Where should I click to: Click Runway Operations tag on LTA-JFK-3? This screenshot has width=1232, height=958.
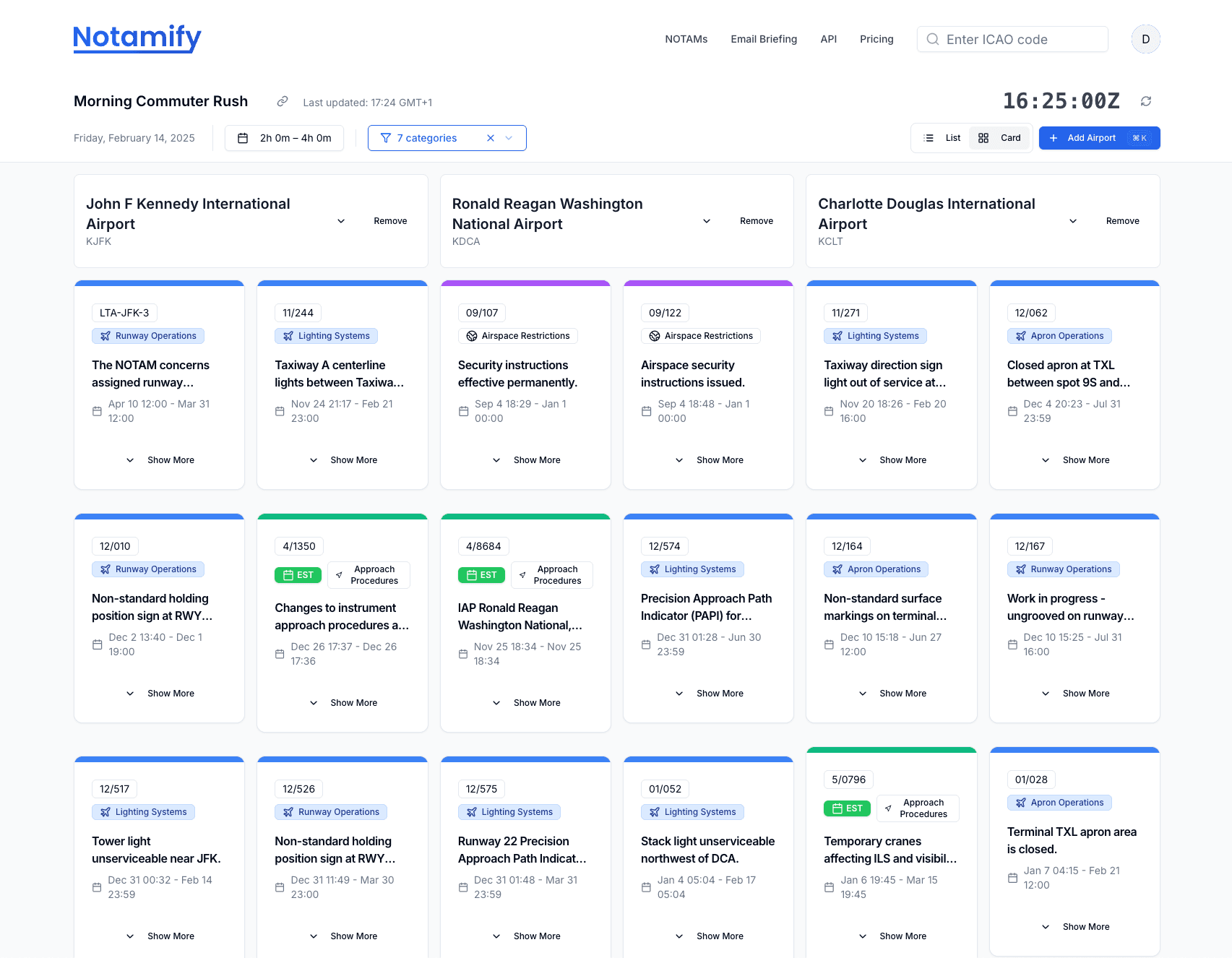pyautogui.click(x=148, y=336)
